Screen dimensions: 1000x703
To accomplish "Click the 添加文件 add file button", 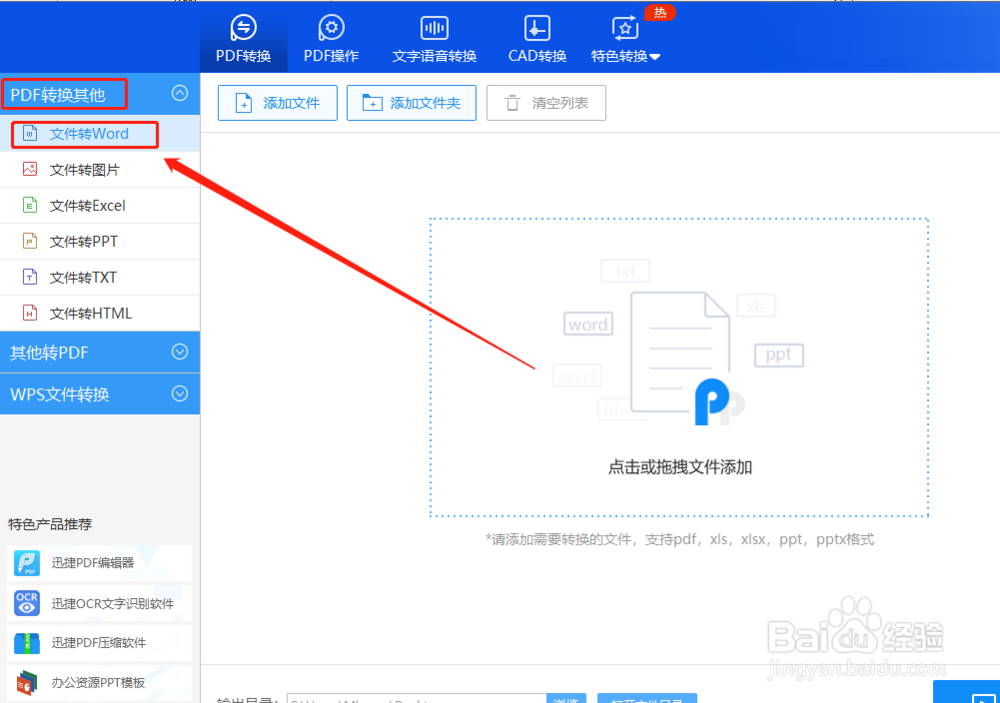I will tap(277, 103).
